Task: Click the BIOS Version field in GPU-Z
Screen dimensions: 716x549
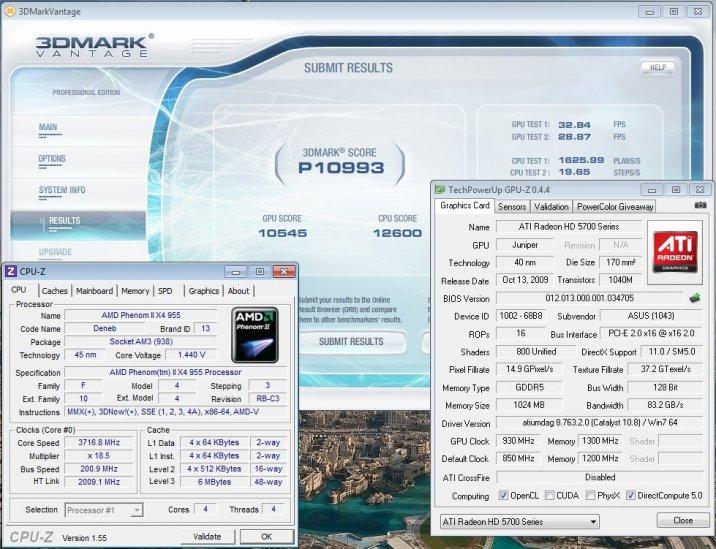Action: (590, 298)
